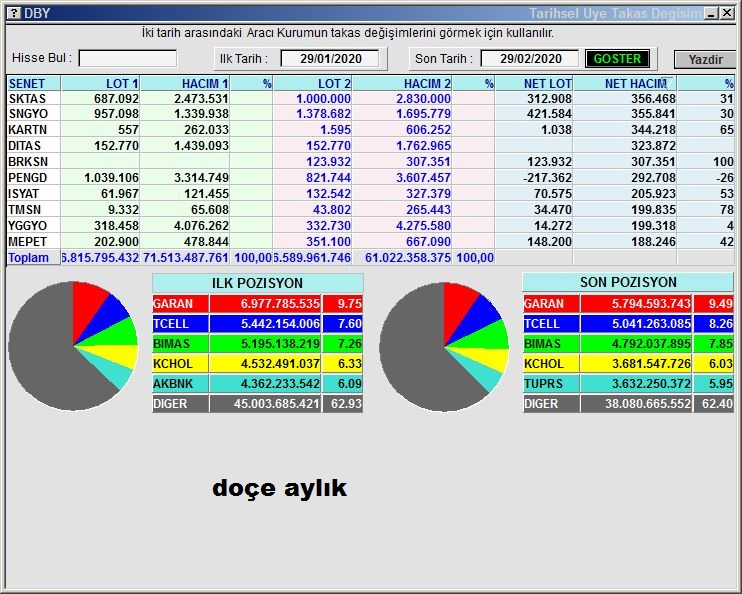Select the DITAS row
742x594 pixels.
(x=371, y=146)
